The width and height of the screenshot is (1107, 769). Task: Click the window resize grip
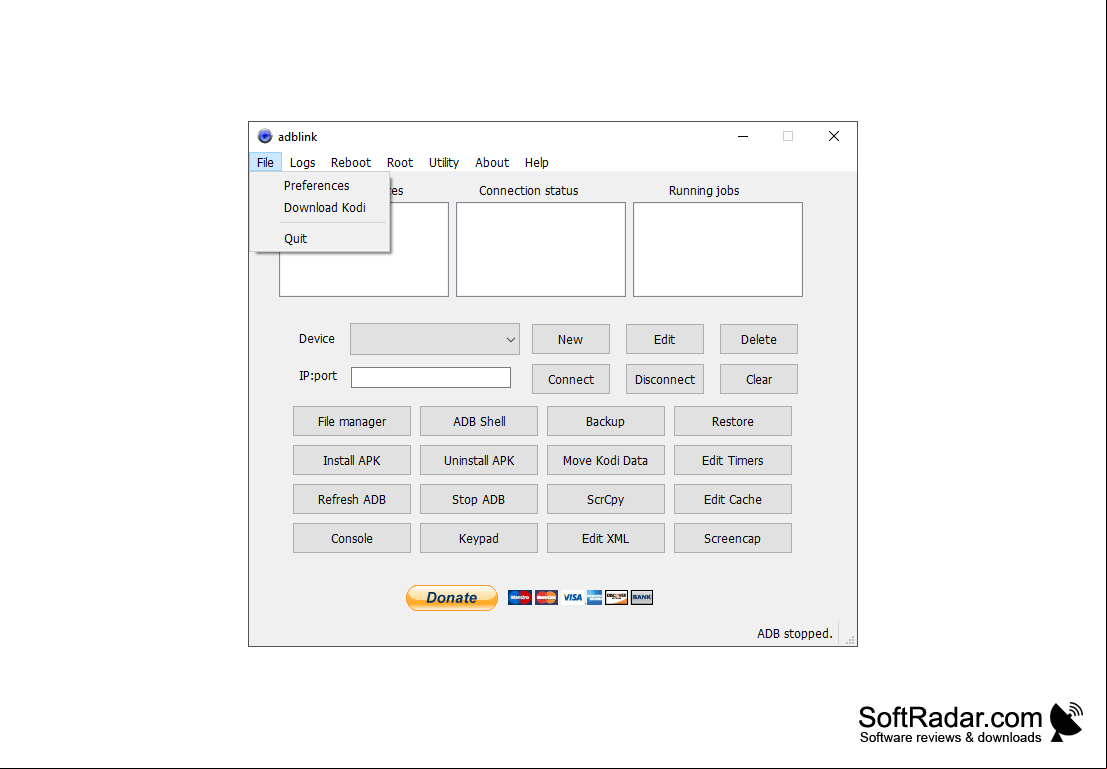[850, 640]
